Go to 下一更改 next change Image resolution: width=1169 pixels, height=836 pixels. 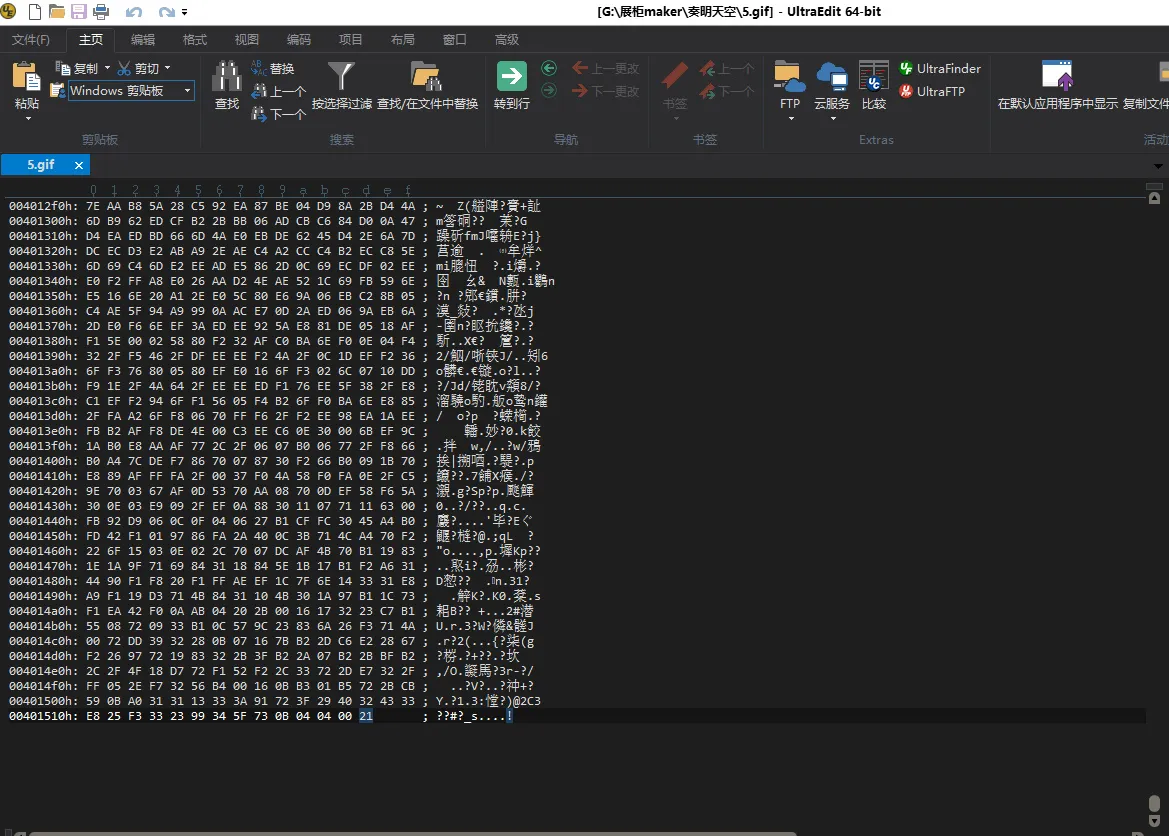pos(605,91)
